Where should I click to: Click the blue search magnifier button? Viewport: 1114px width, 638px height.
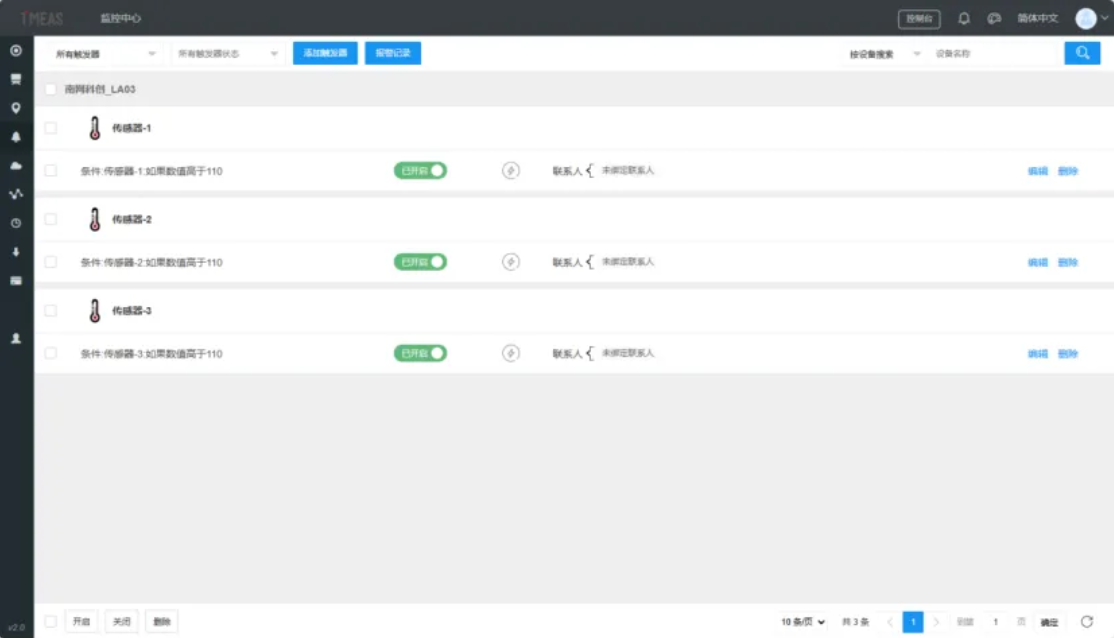coord(1082,53)
